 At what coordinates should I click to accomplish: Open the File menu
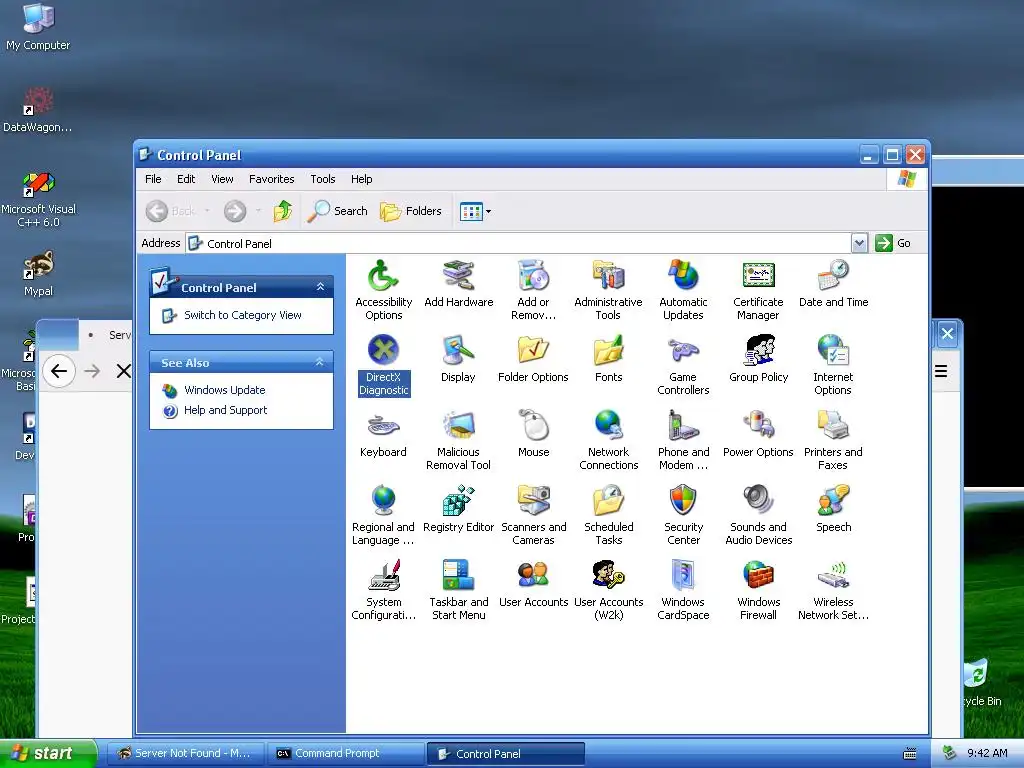pos(153,179)
